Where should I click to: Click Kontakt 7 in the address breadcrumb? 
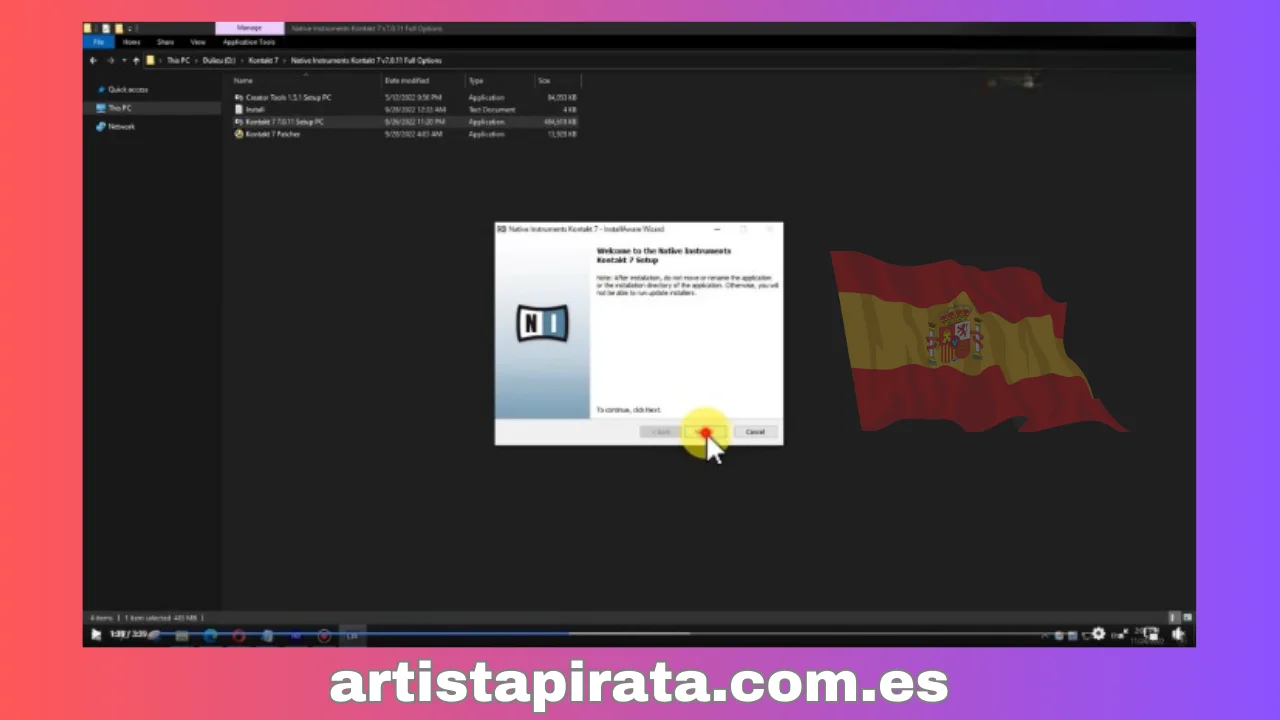(263, 60)
